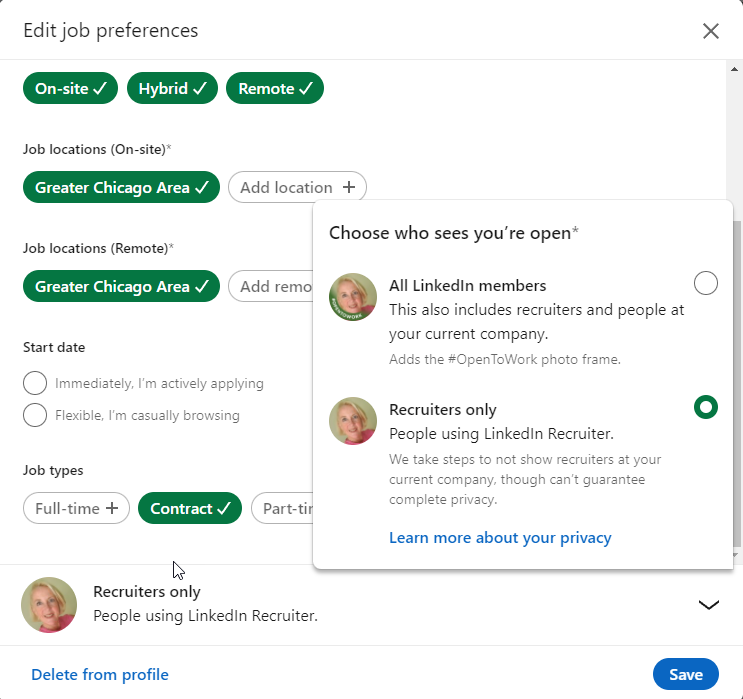Click the plus icon on Add location
This screenshot has width=743, height=699.
[349, 187]
